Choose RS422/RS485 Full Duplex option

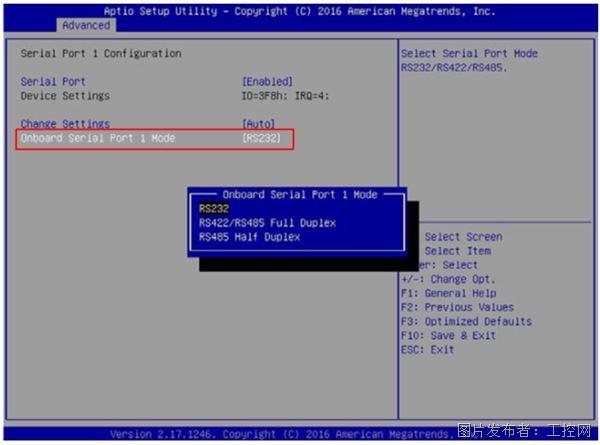(x=267, y=223)
